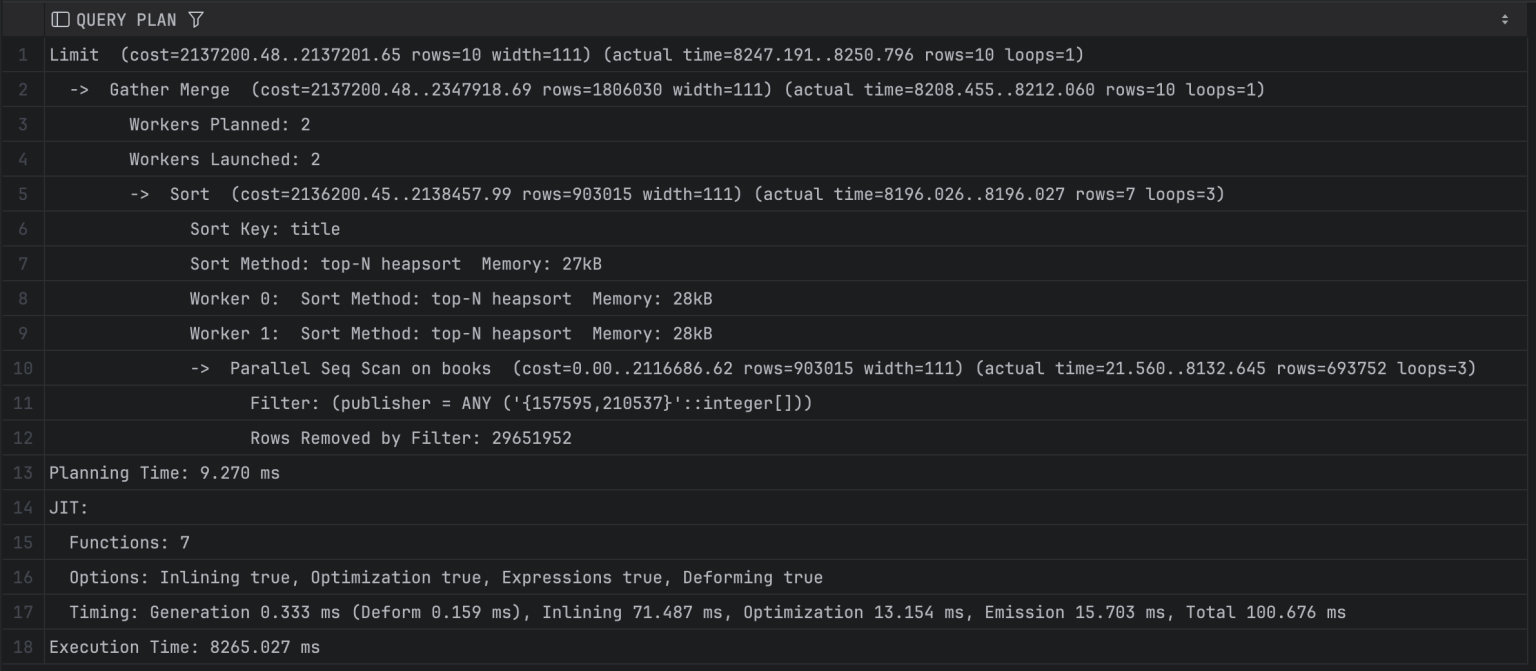Click the column icon beside QUERY PLAN
Image resolution: width=1536 pixels, height=671 pixels.
point(60,20)
